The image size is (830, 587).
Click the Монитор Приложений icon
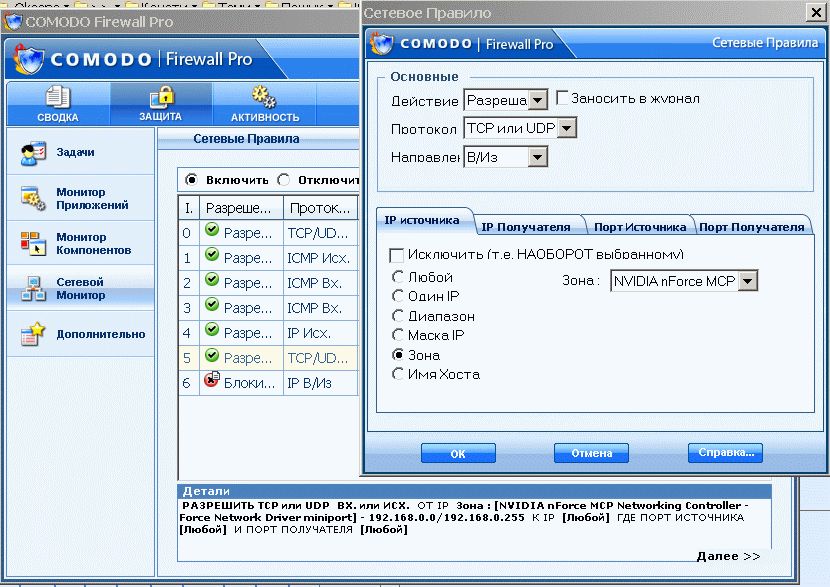(x=33, y=198)
